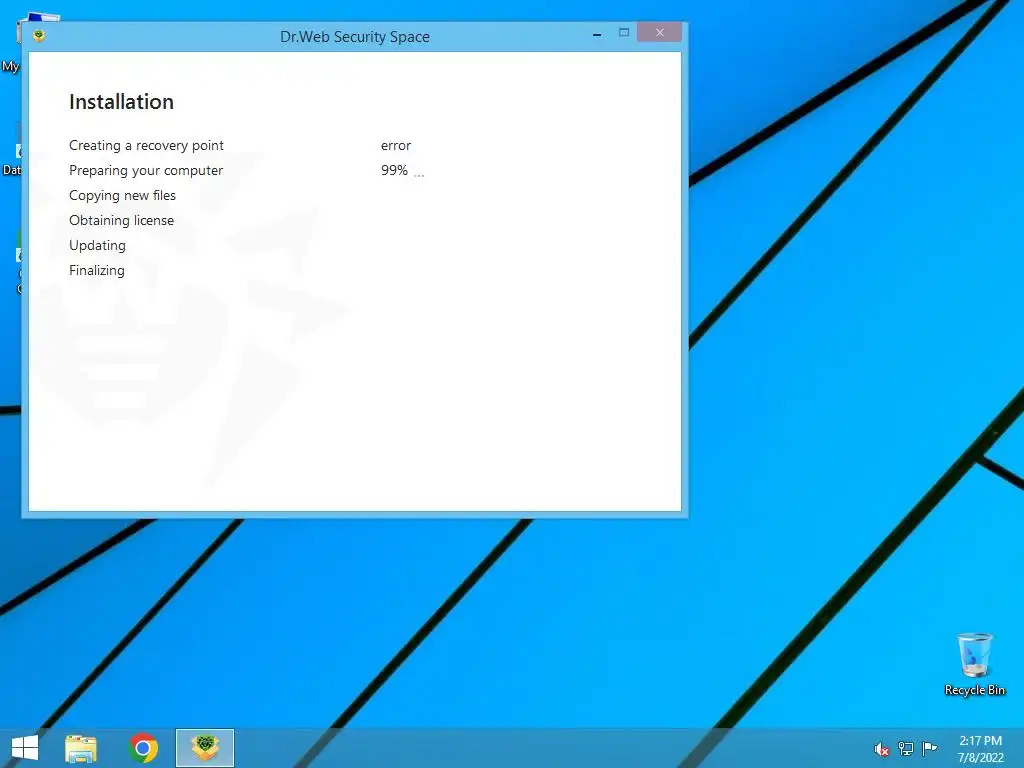The height and width of the screenshot is (768, 1024).
Task: Open Google Chrome from the taskbar
Action: point(144,748)
